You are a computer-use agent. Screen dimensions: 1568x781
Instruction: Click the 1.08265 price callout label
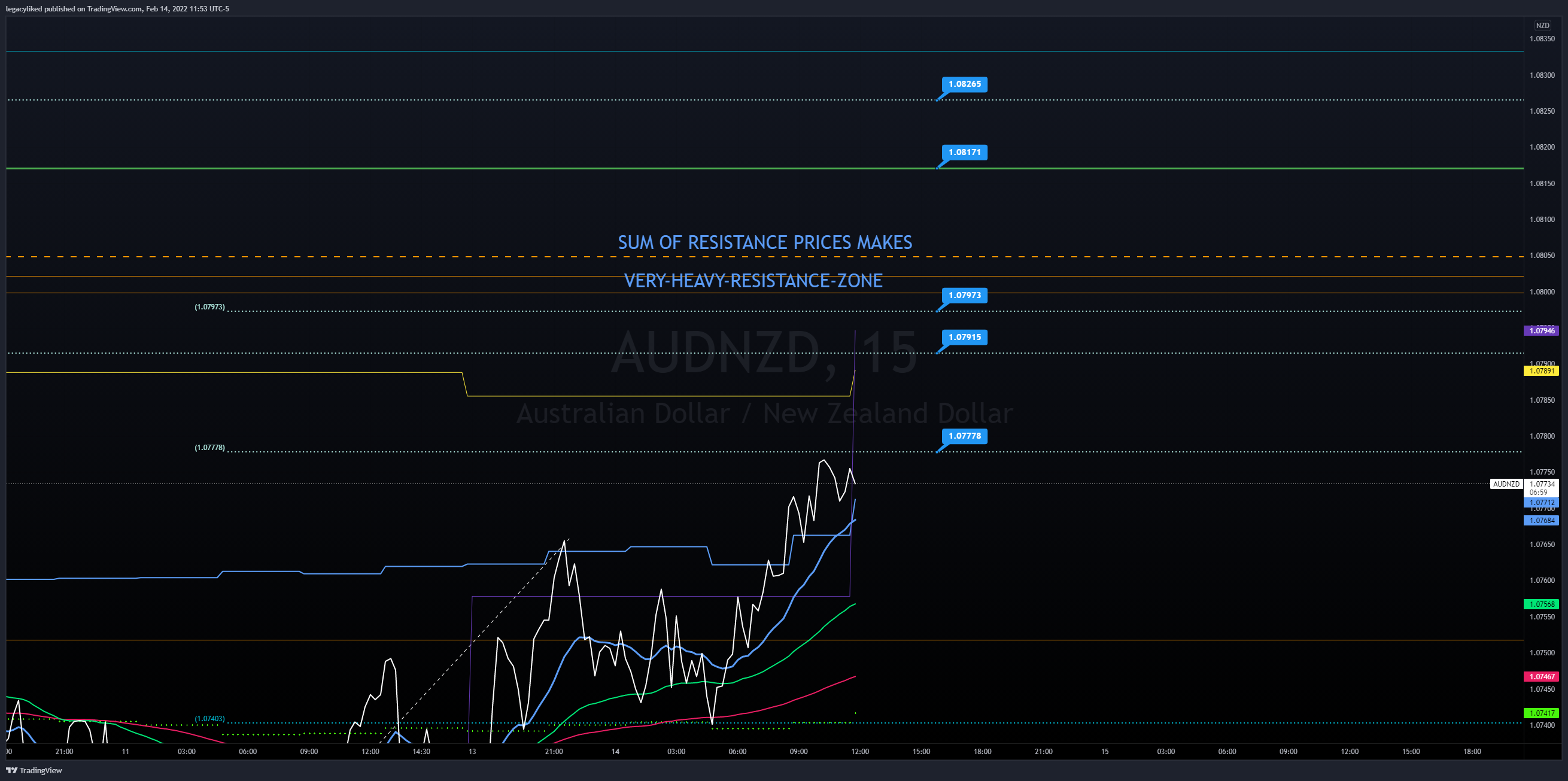tap(964, 84)
